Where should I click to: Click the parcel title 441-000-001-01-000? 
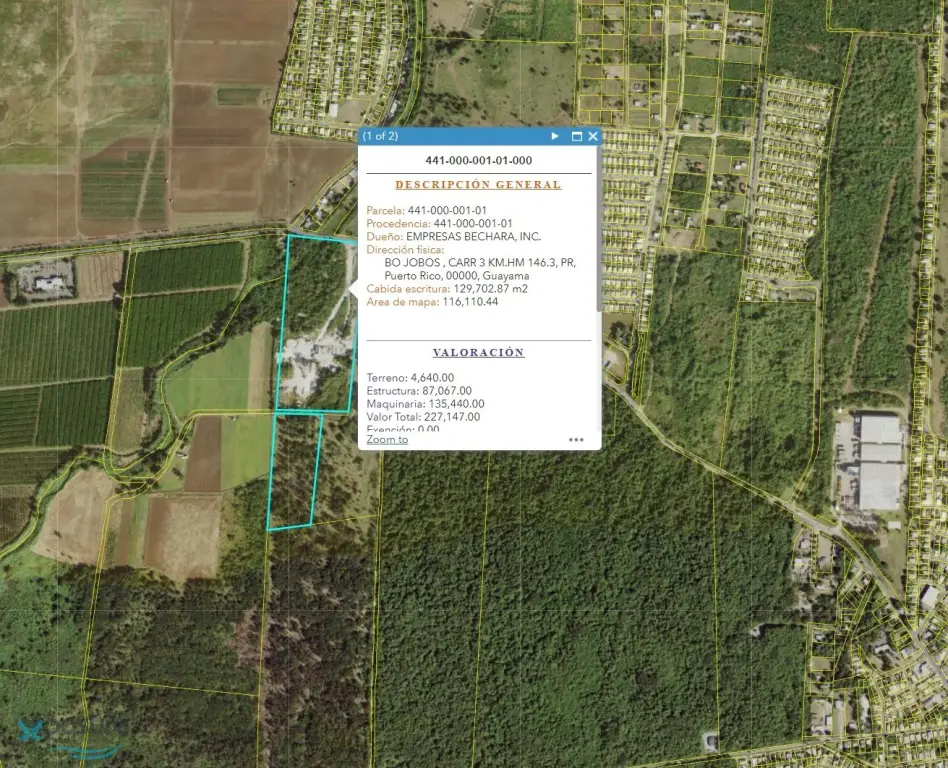point(478,160)
